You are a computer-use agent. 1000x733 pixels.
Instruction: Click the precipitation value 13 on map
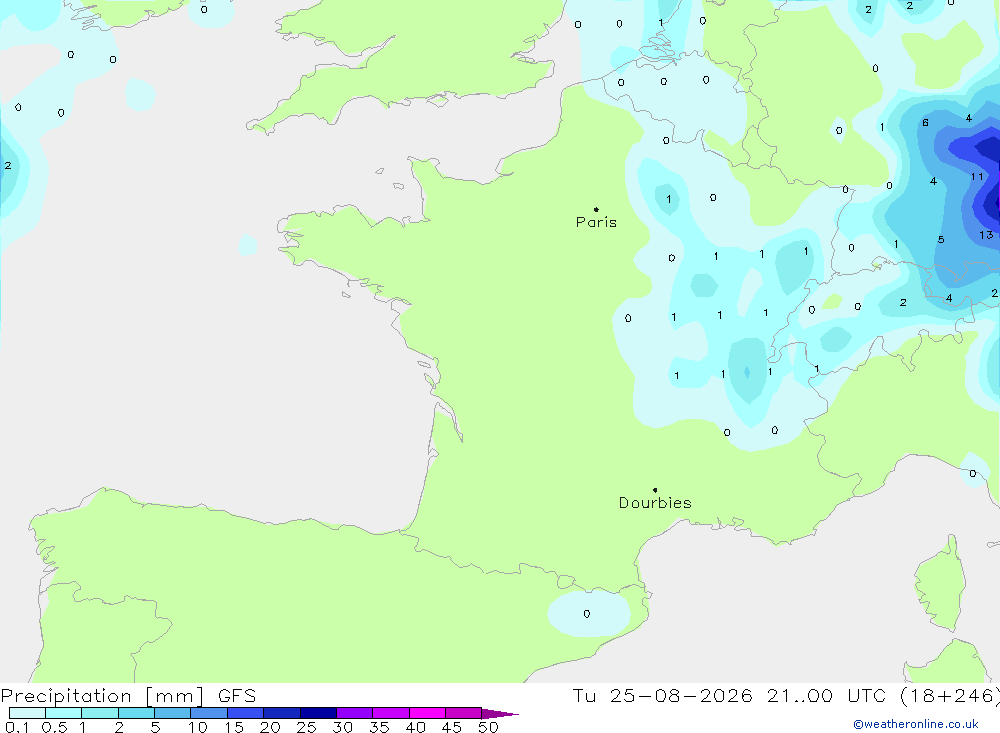click(x=986, y=235)
